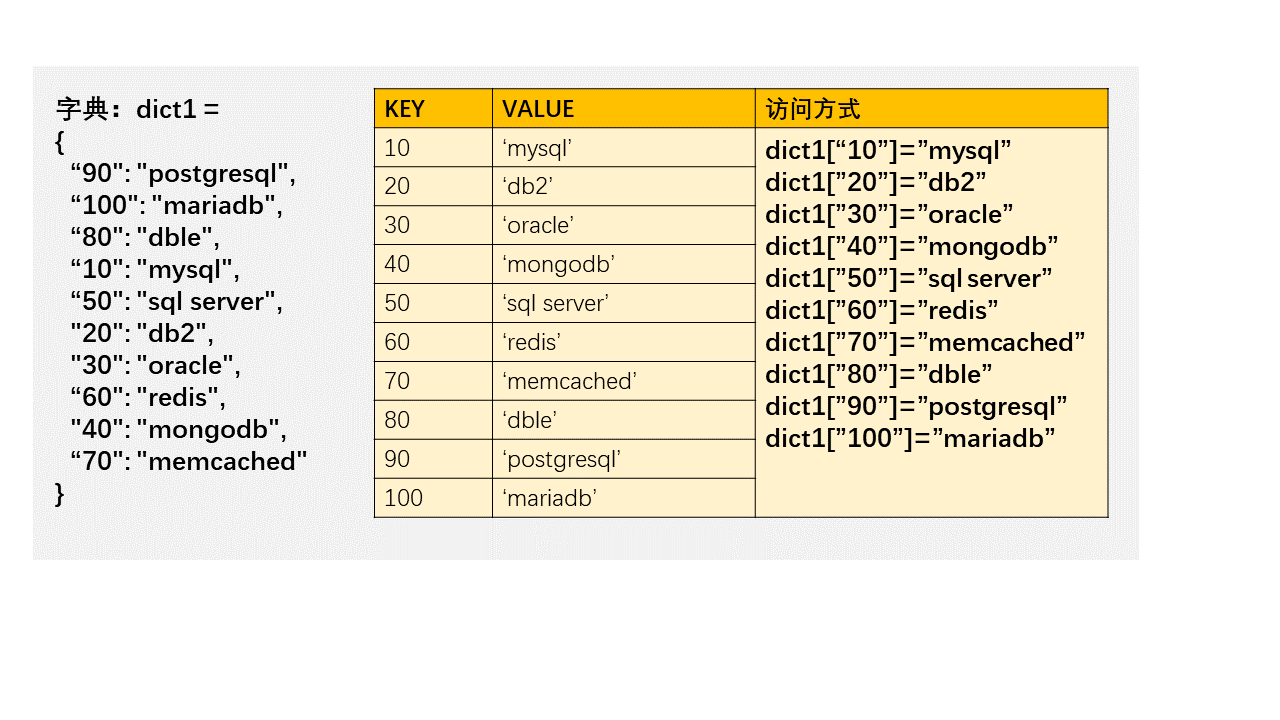This screenshot has width=1280, height=720.
Task: Select the KEY cell 50
Action: point(433,304)
